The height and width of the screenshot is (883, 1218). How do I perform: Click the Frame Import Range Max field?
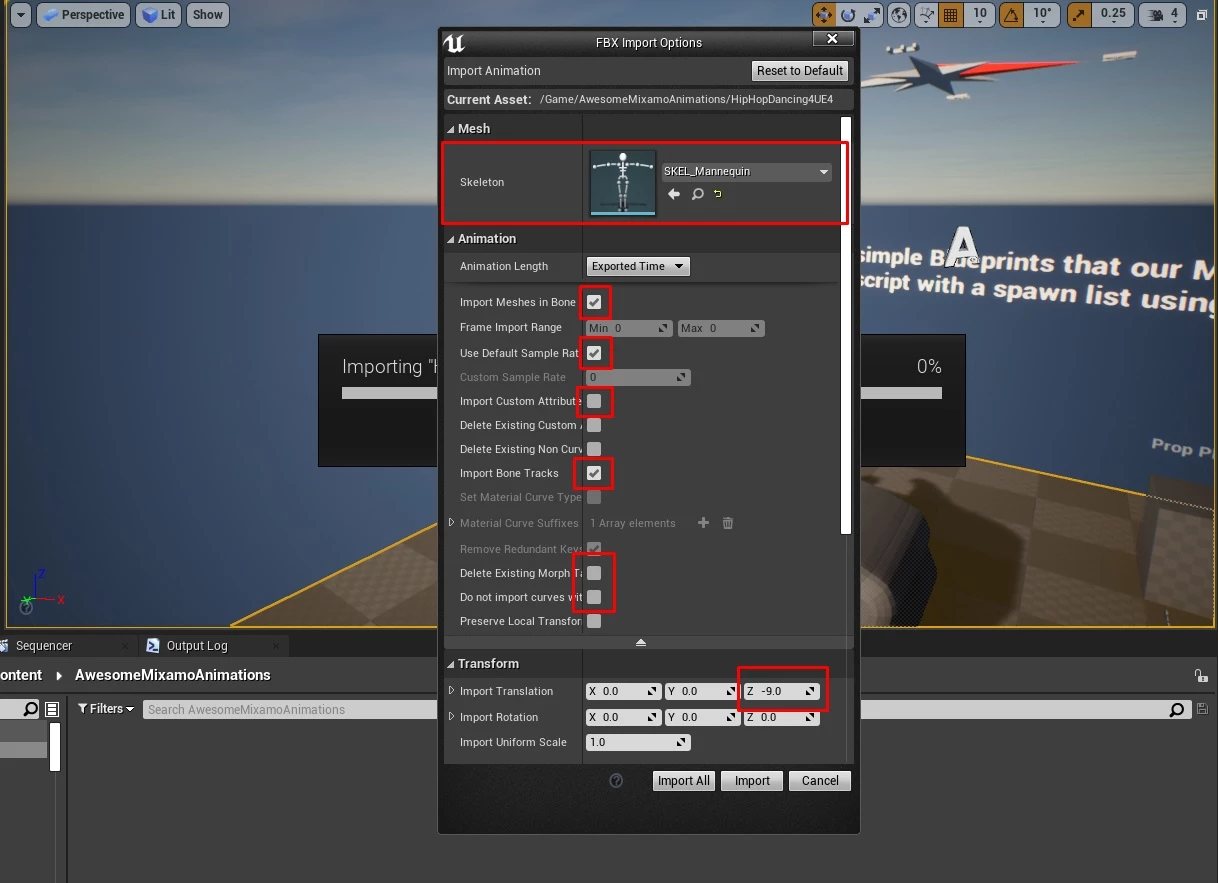coord(721,328)
